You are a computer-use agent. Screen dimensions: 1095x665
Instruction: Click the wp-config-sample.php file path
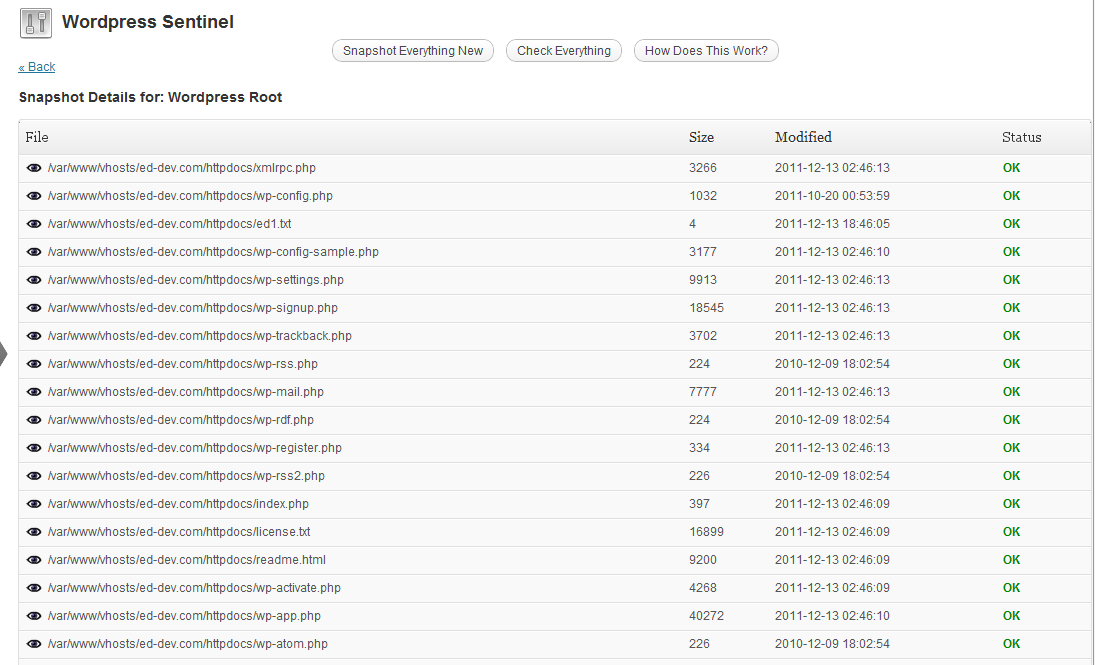click(213, 251)
